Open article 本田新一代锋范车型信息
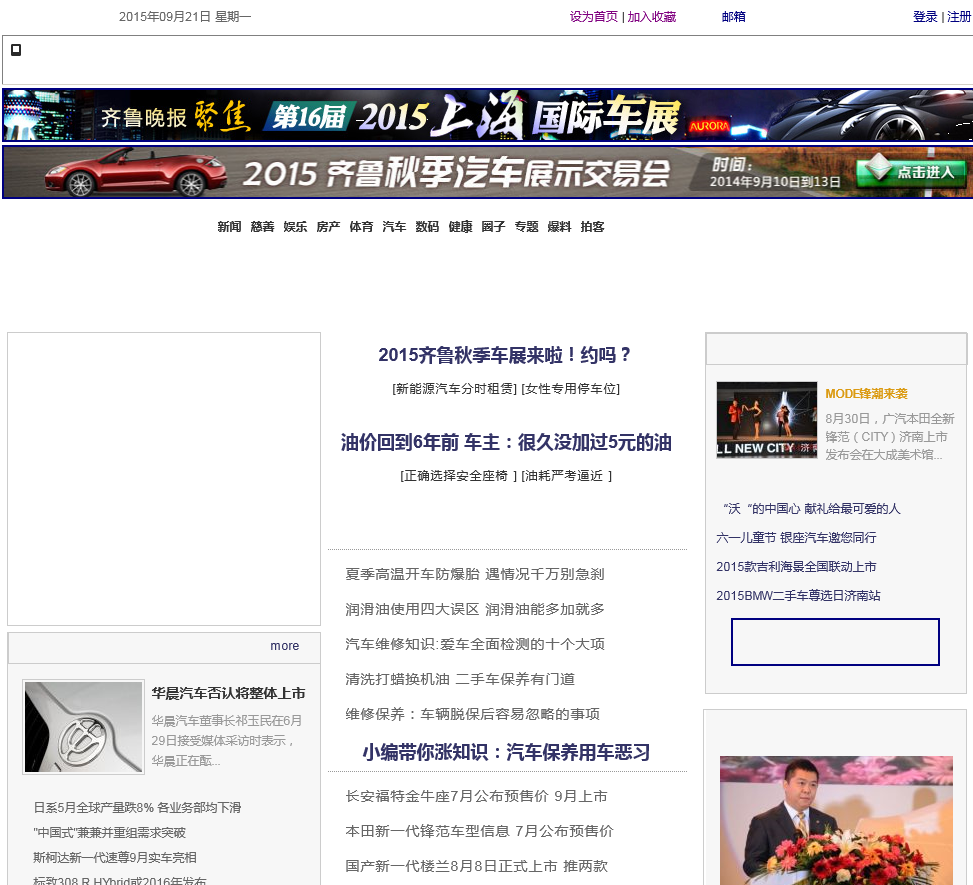The image size is (973, 885). click(479, 831)
